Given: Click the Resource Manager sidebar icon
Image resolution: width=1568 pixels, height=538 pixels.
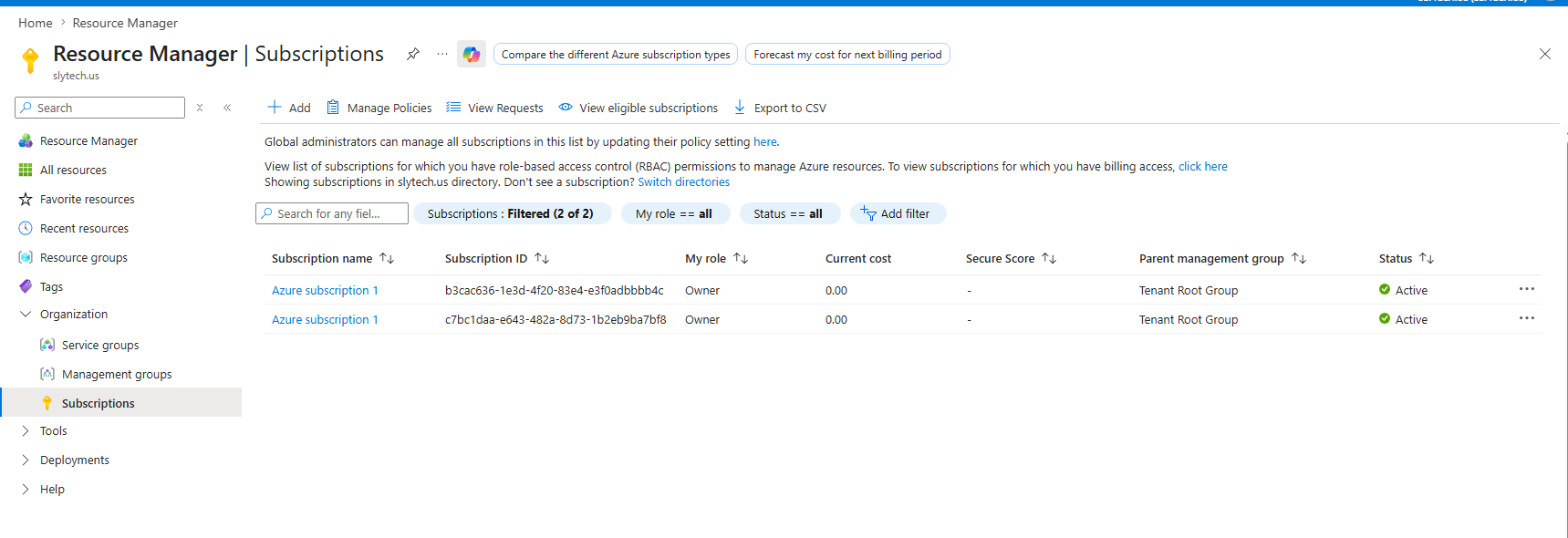Looking at the screenshot, I should 26,140.
